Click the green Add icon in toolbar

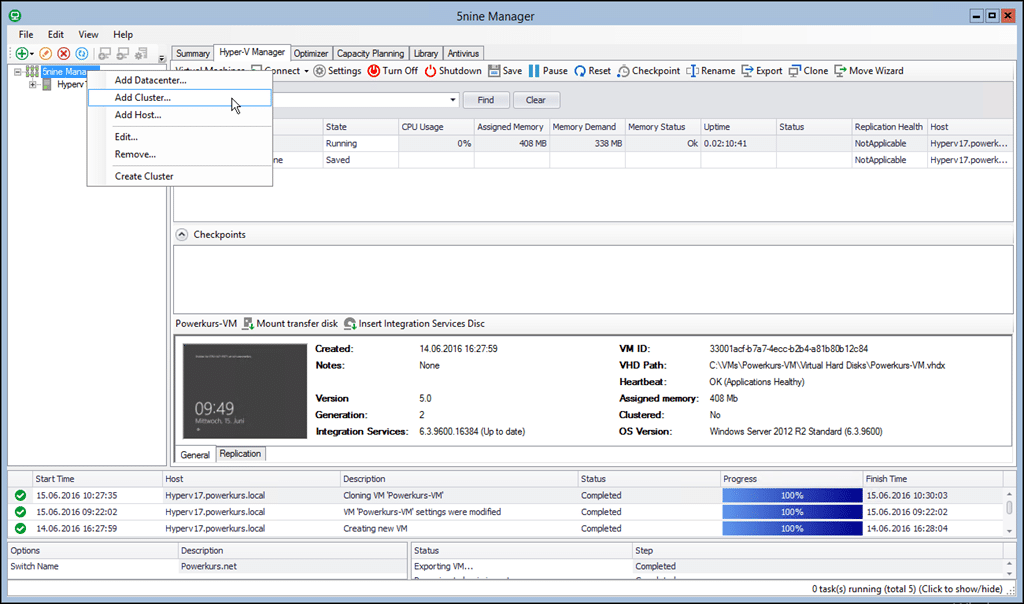tap(22, 54)
